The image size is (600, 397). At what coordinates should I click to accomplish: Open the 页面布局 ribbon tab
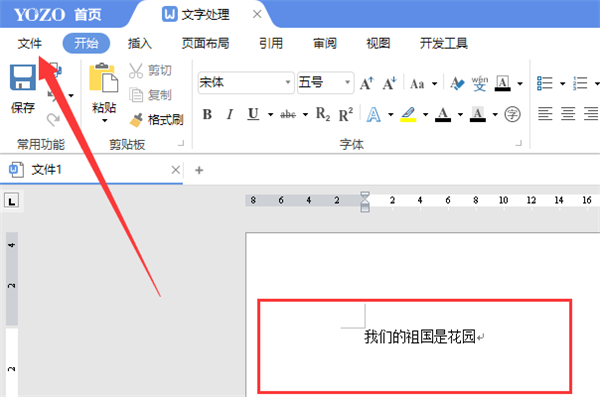[x=205, y=43]
